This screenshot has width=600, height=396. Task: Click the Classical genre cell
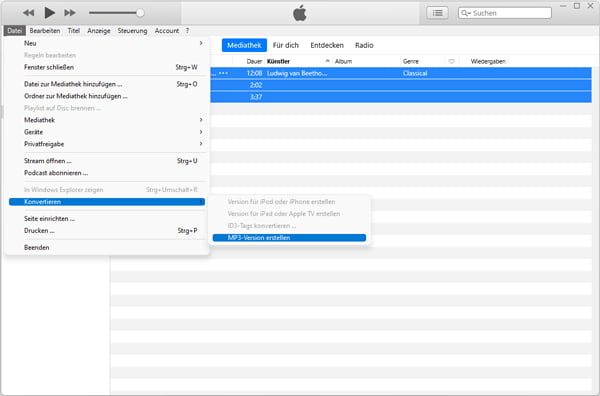click(x=415, y=73)
